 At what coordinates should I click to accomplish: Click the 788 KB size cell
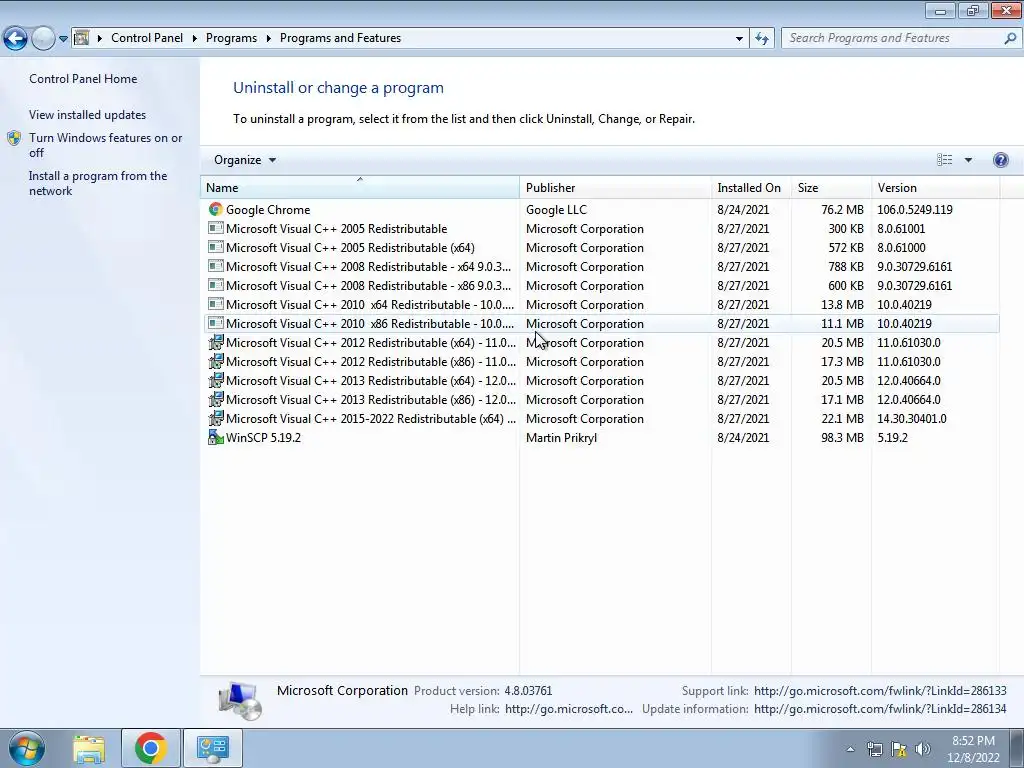tap(844, 266)
